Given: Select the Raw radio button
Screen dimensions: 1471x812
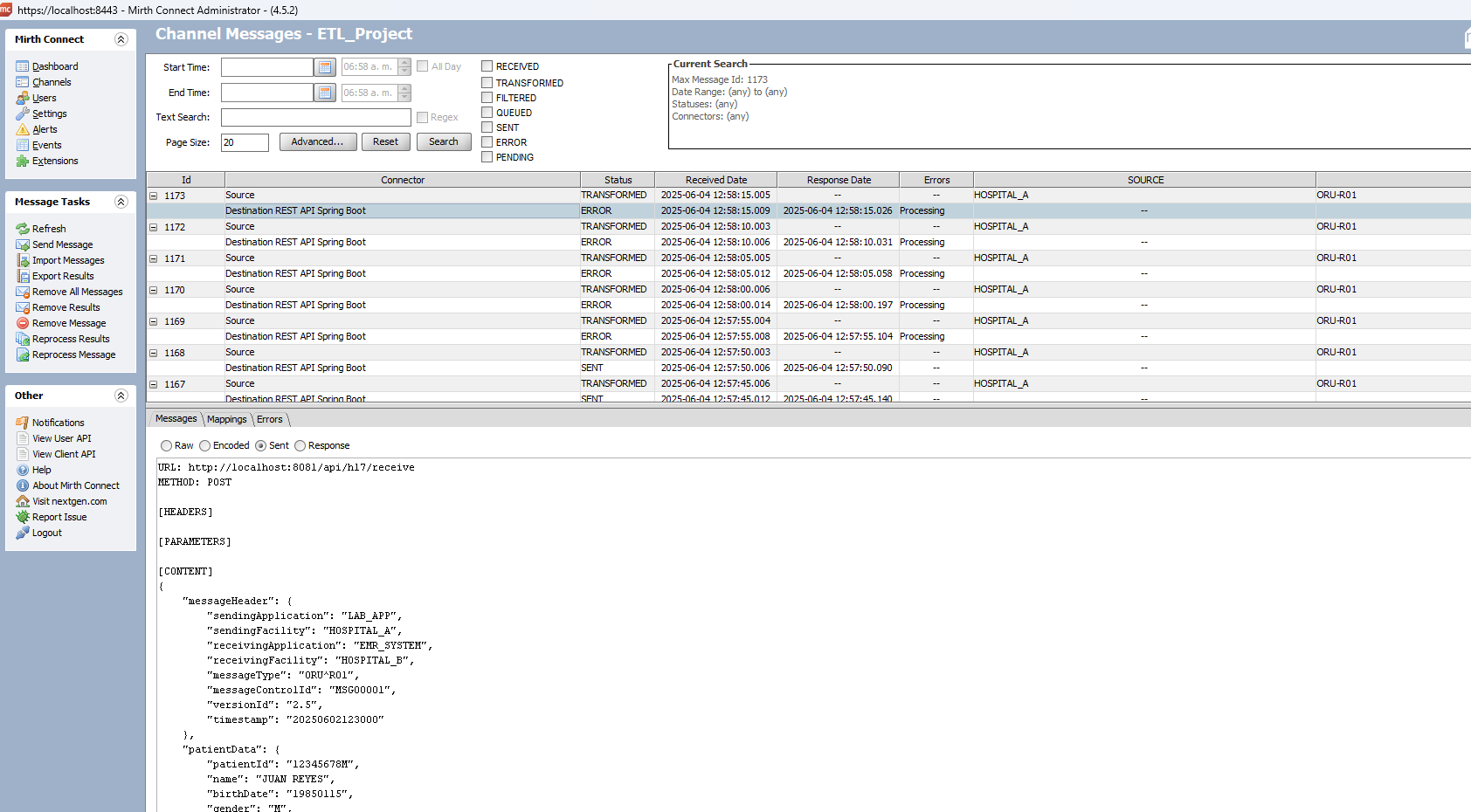Looking at the screenshot, I should pos(166,446).
